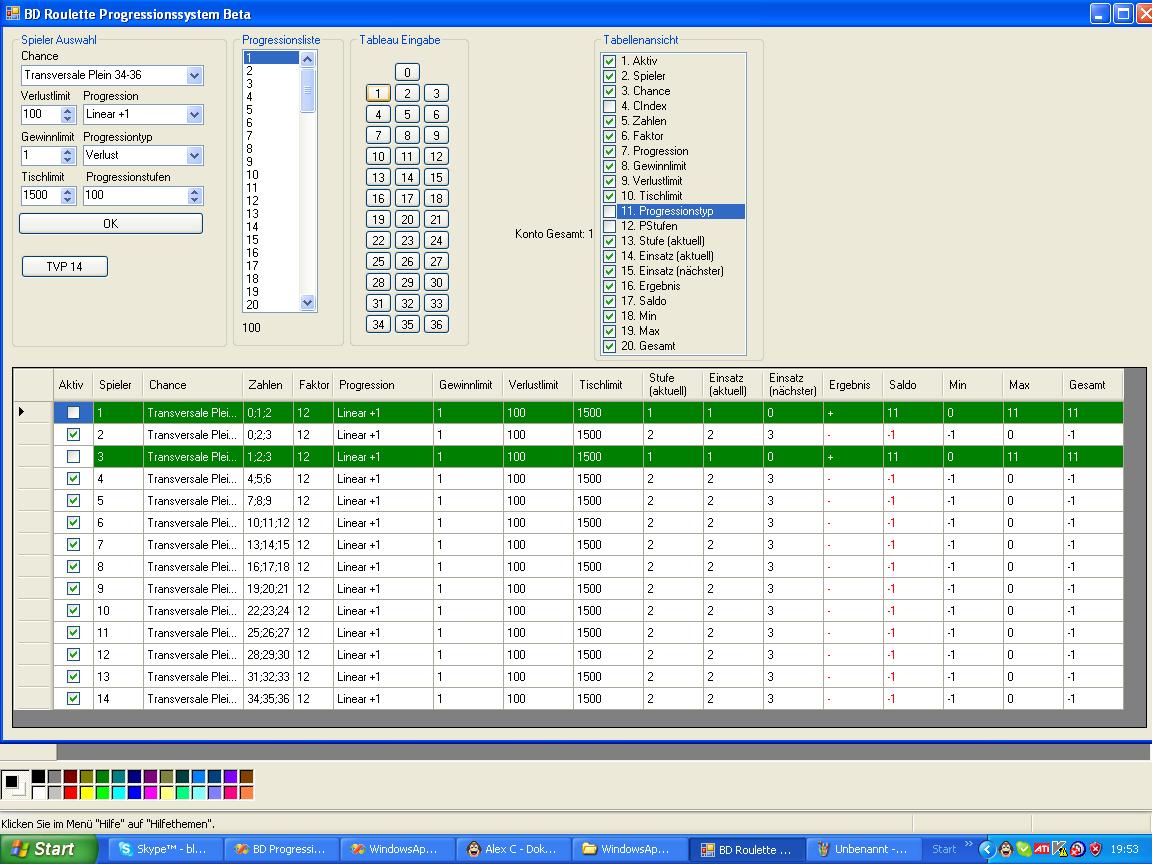
Task: Uncheck '16. Ergebnis' in Tabellenansicht
Action: (609, 286)
